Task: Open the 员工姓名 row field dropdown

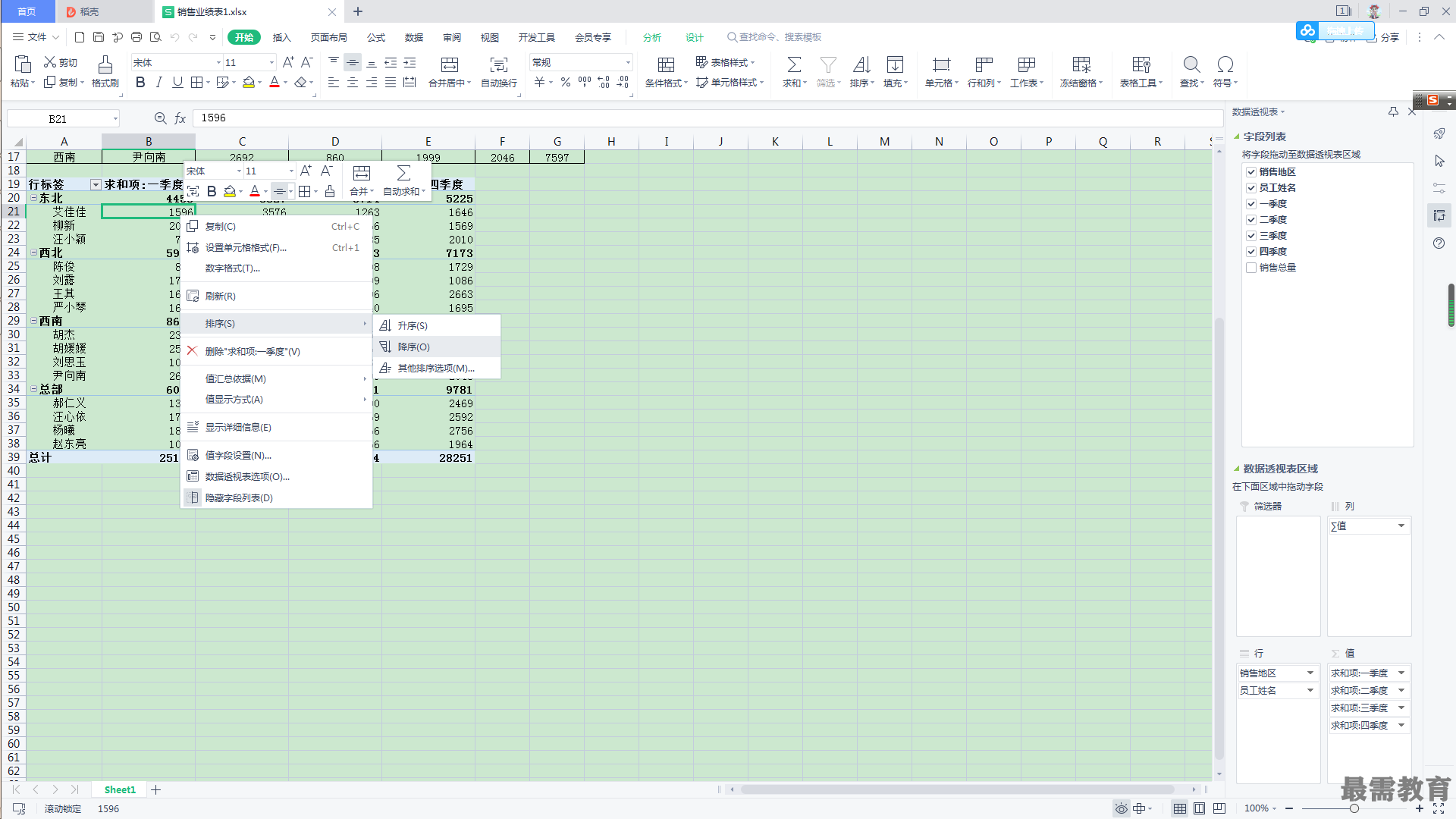Action: point(1310,691)
